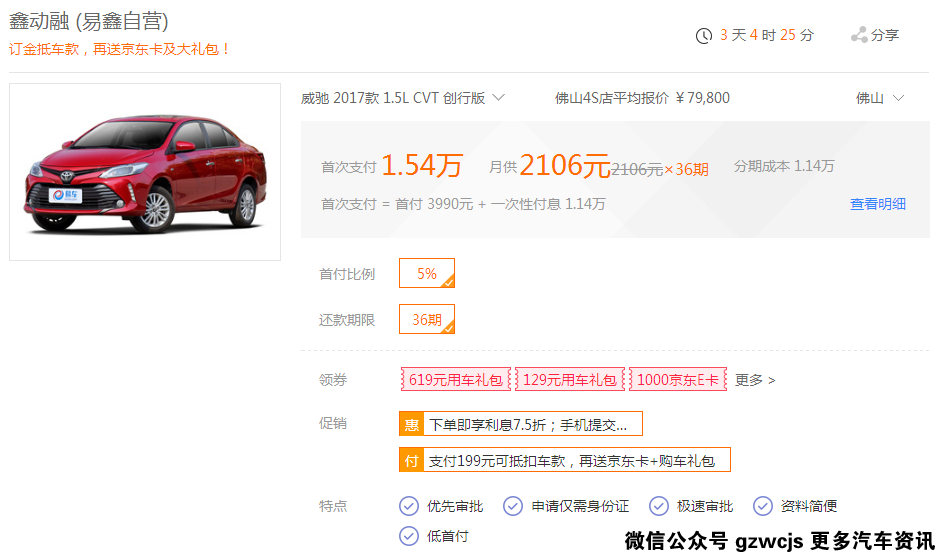Select the 36期 repayment term
Image resolution: width=939 pixels, height=558 pixels.
(x=427, y=319)
